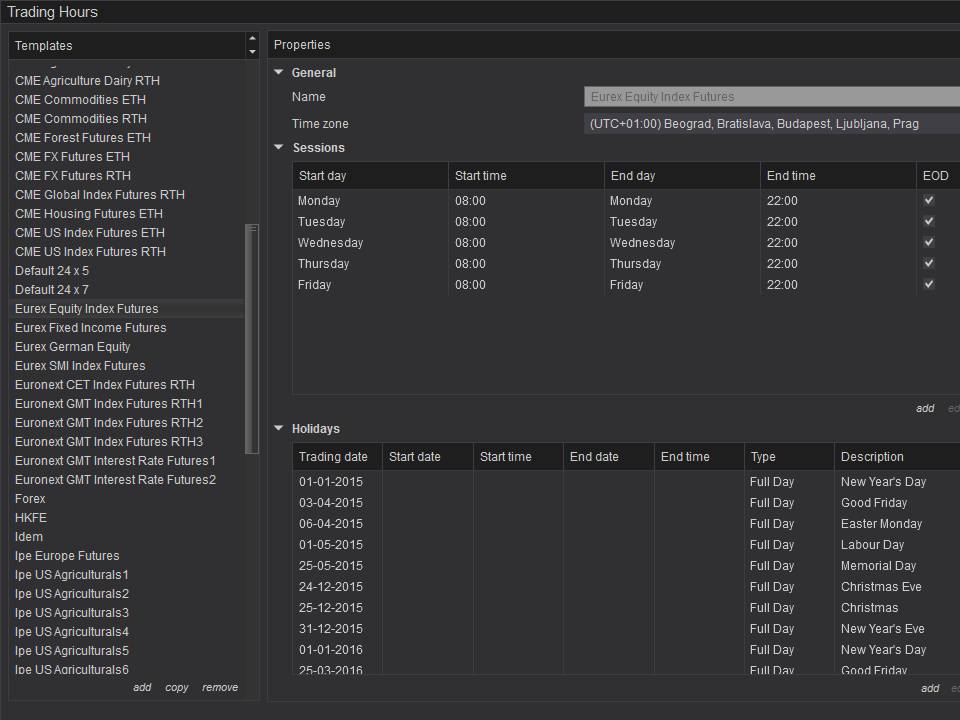
Task: Click remove below the Templates list
Action: click(x=220, y=687)
